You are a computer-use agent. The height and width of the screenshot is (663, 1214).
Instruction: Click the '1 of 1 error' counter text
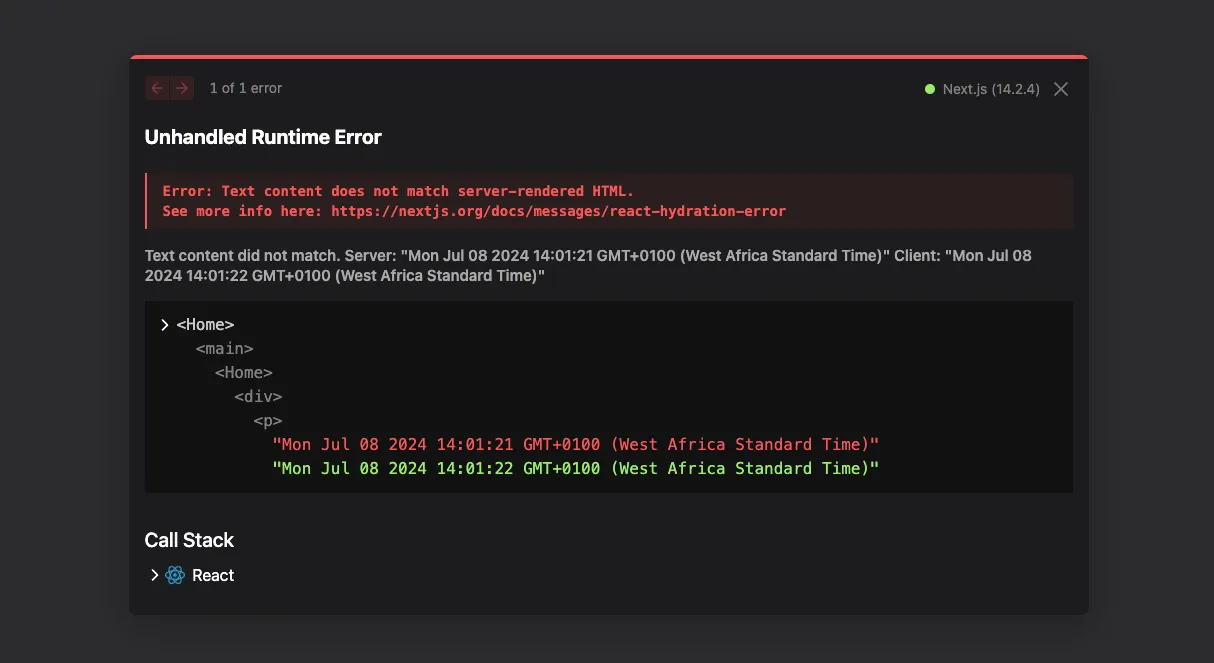(x=246, y=88)
